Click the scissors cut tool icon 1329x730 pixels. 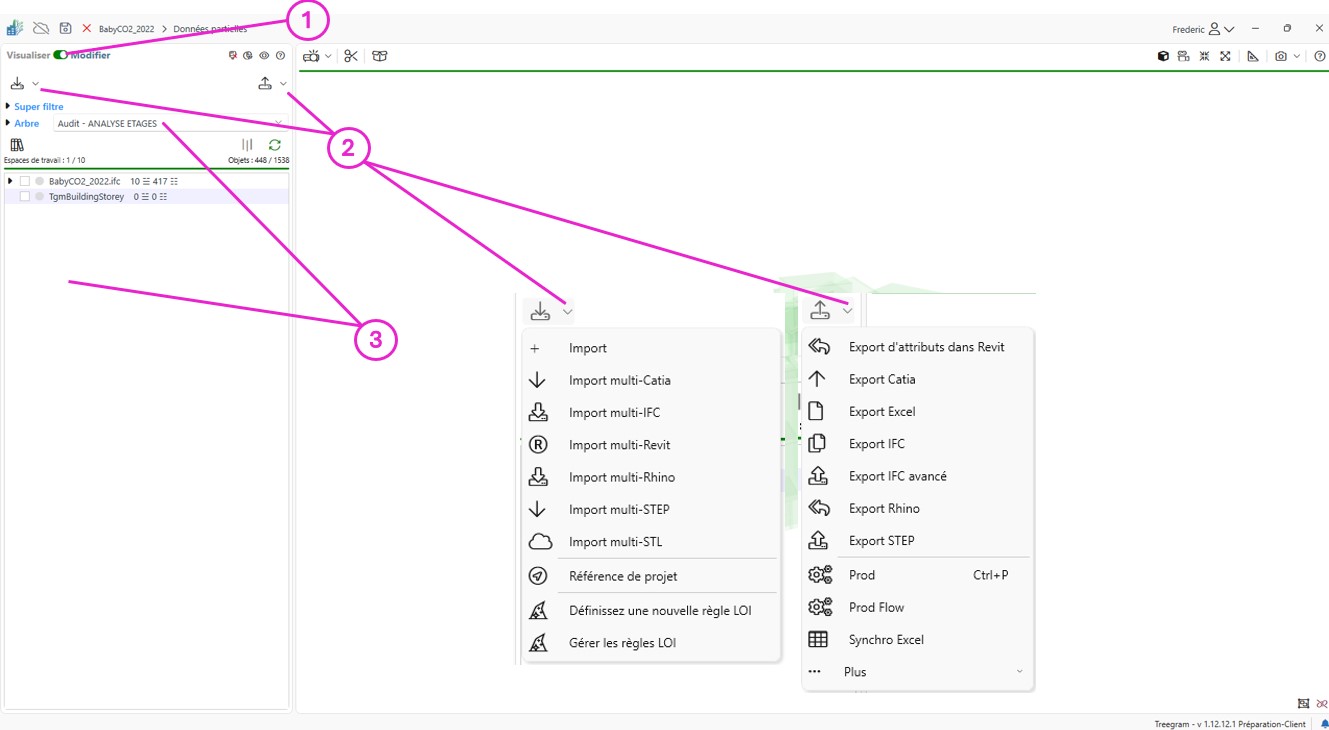point(351,56)
